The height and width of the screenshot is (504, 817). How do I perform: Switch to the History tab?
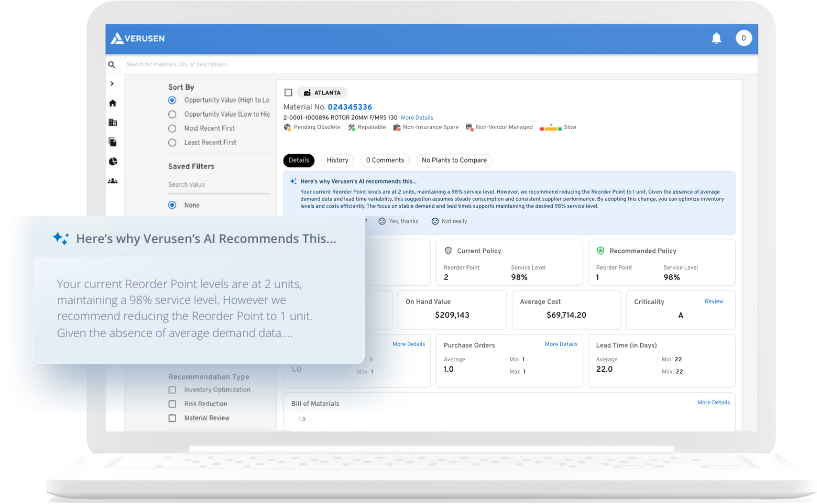point(337,161)
